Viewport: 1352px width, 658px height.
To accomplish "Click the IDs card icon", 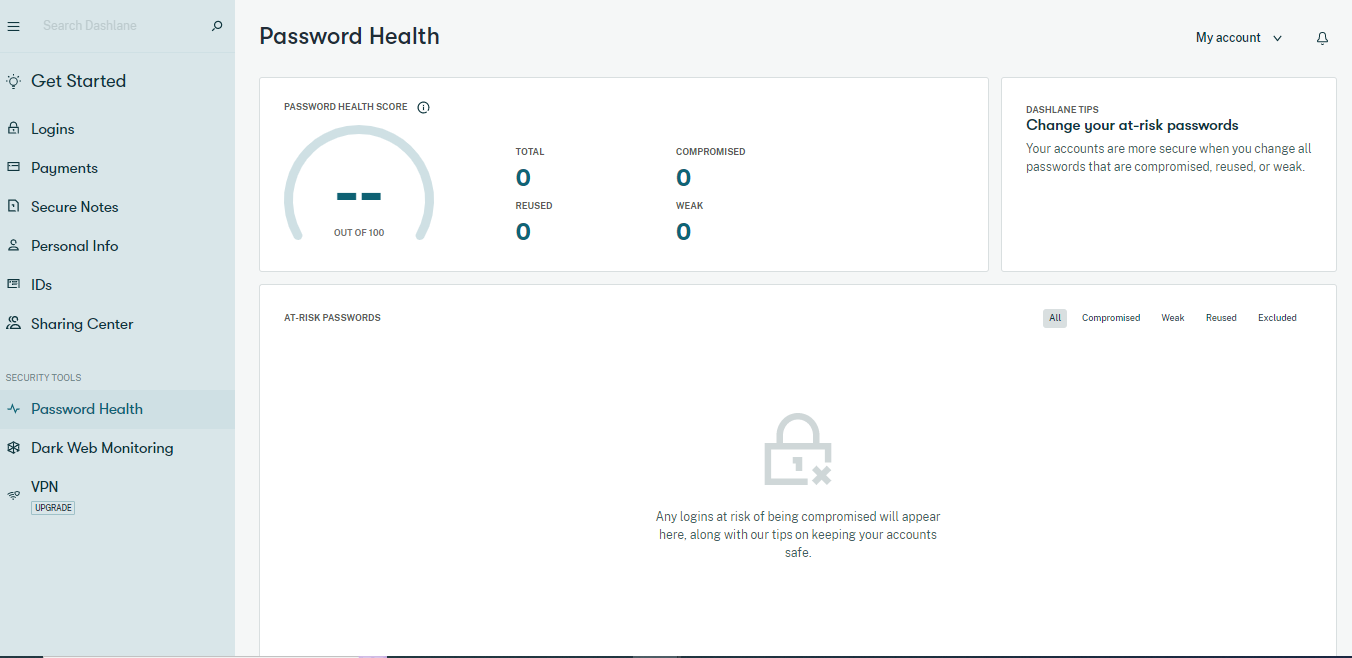I will (x=13, y=284).
